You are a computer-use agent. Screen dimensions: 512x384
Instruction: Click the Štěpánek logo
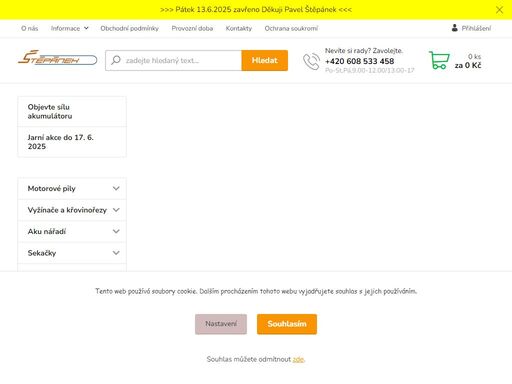click(57, 58)
